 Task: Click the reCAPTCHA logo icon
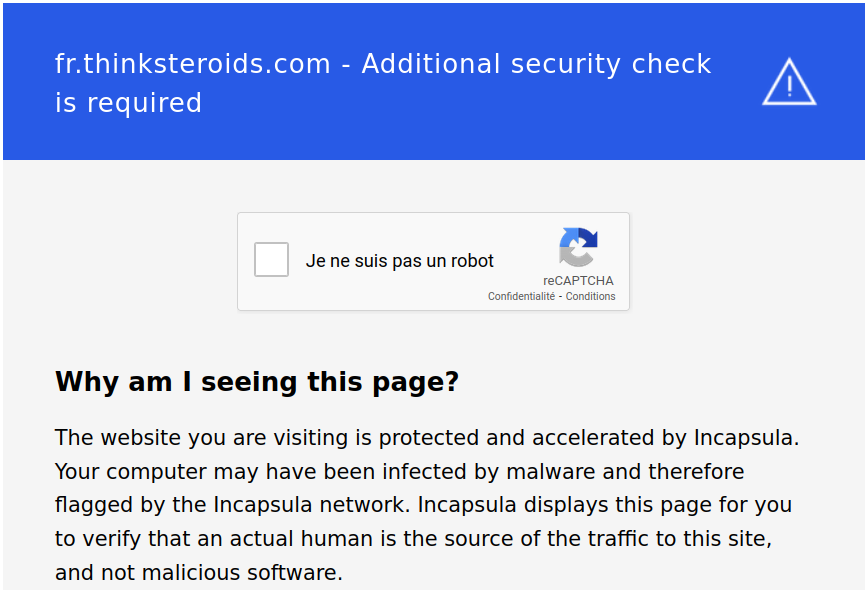click(578, 248)
